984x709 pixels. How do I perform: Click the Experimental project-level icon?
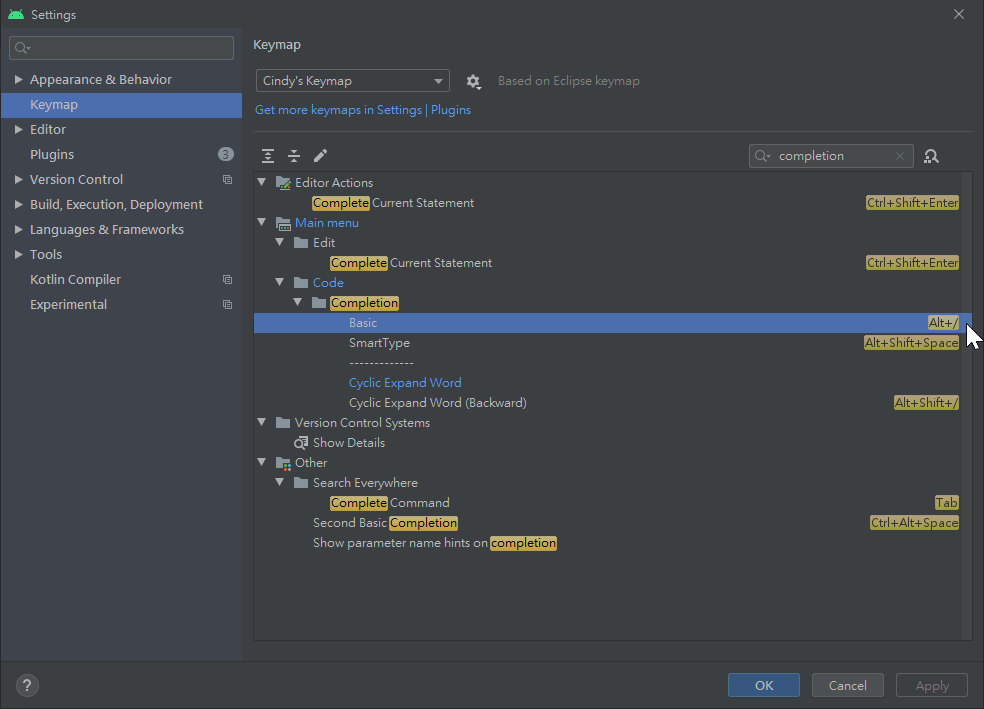(227, 305)
